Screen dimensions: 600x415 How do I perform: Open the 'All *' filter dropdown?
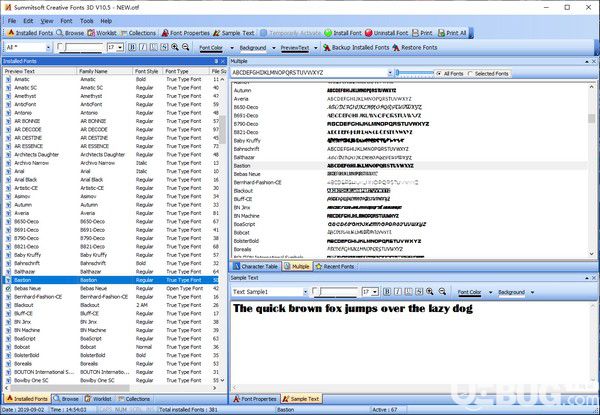[48, 47]
